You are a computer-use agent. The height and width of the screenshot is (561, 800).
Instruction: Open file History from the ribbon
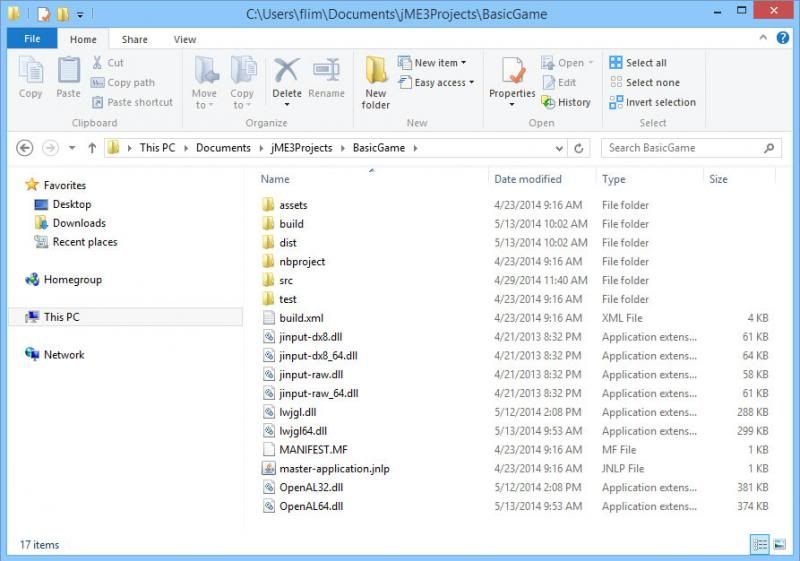click(566, 103)
